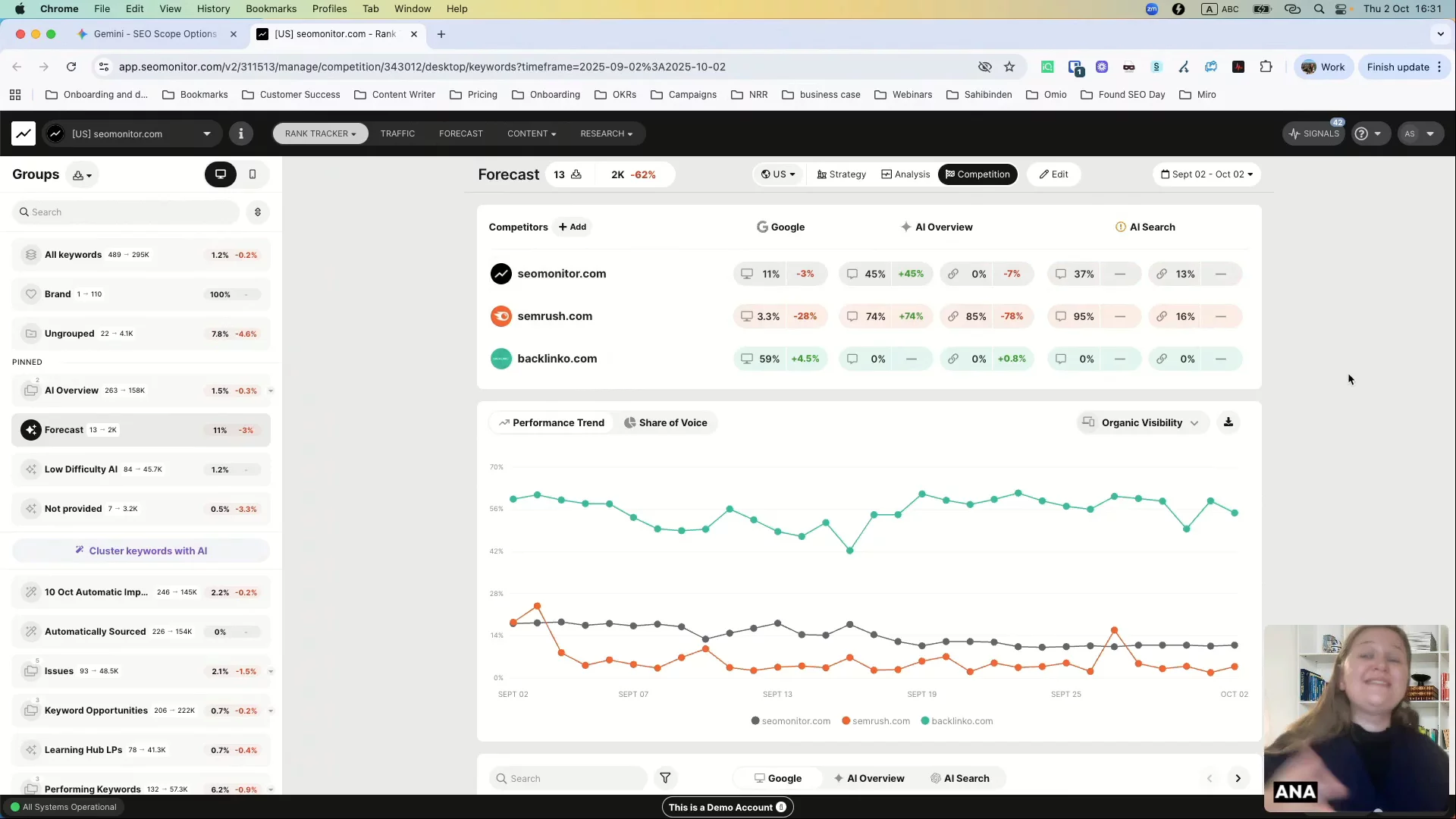Image resolution: width=1456 pixels, height=819 pixels.
Task: Add a new competitor
Action: pos(573,227)
